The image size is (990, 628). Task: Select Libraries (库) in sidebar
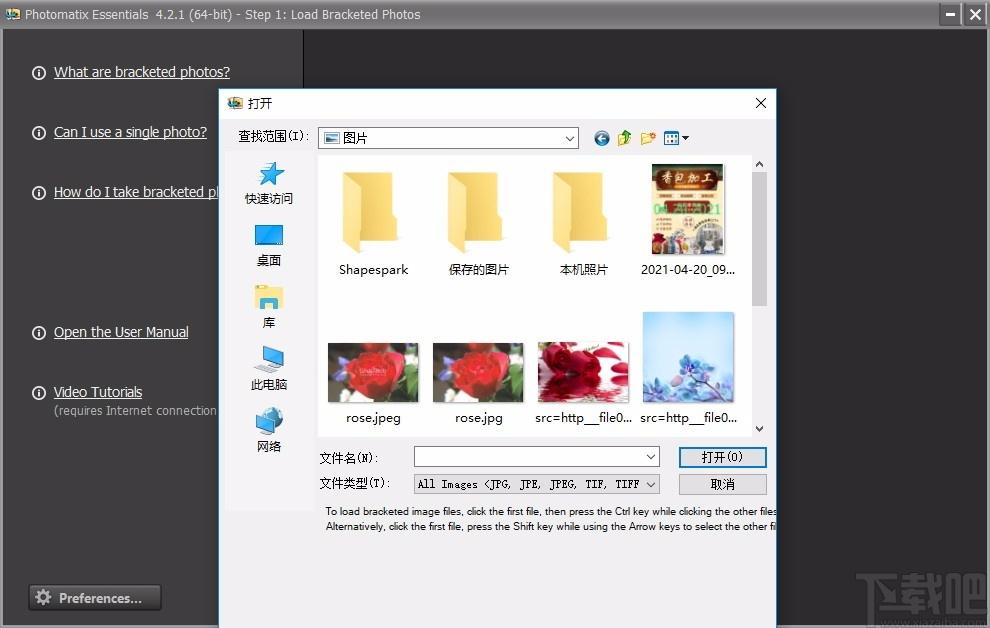coord(269,307)
